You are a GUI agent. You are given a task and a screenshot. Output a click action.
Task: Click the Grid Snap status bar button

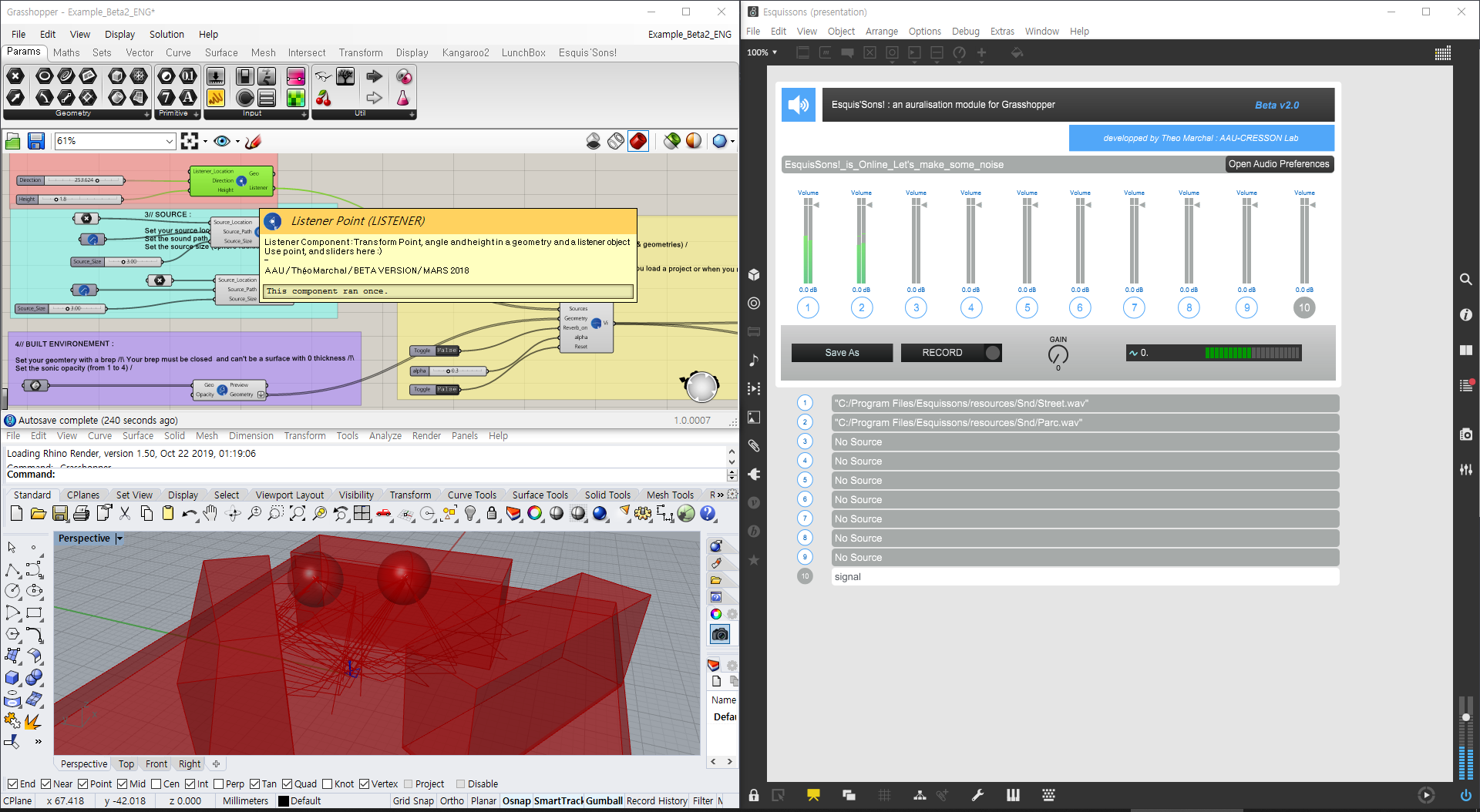tap(413, 800)
